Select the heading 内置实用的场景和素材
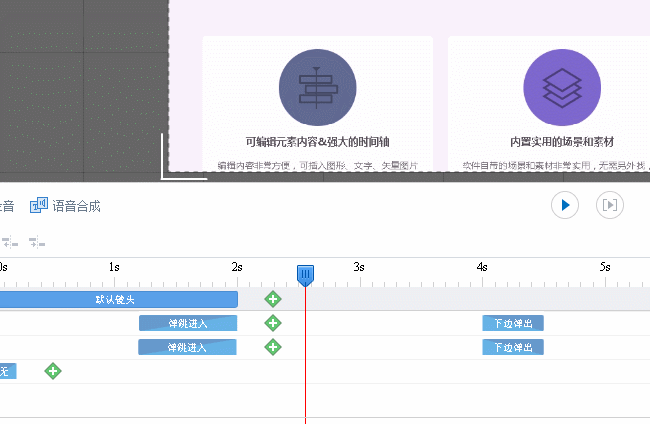 click(x=562, y=142)
